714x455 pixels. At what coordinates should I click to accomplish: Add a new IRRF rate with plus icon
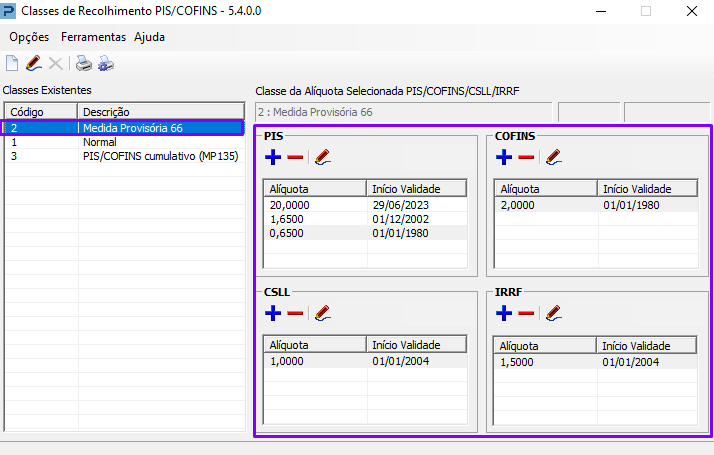coord(504,313)
